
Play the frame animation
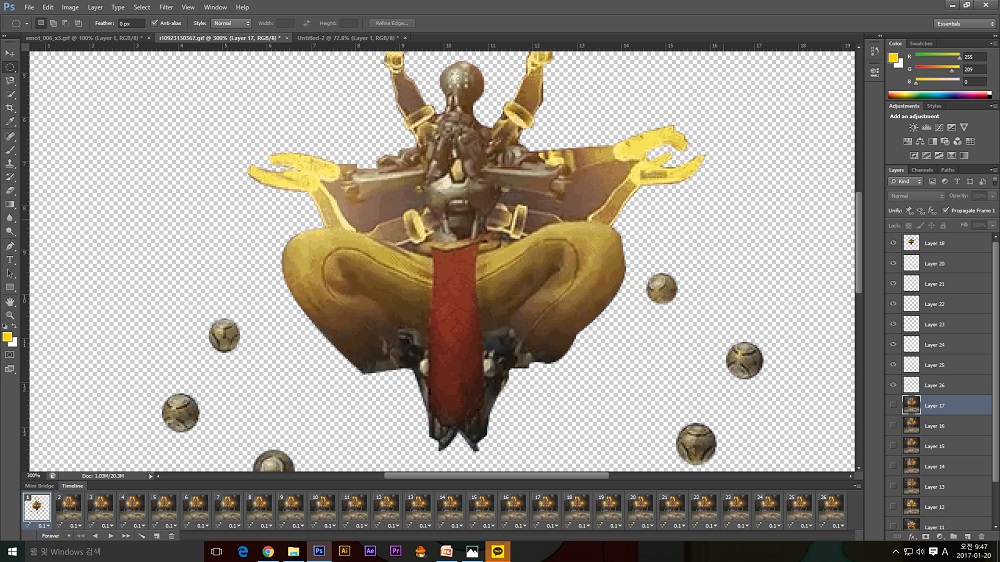110,536
